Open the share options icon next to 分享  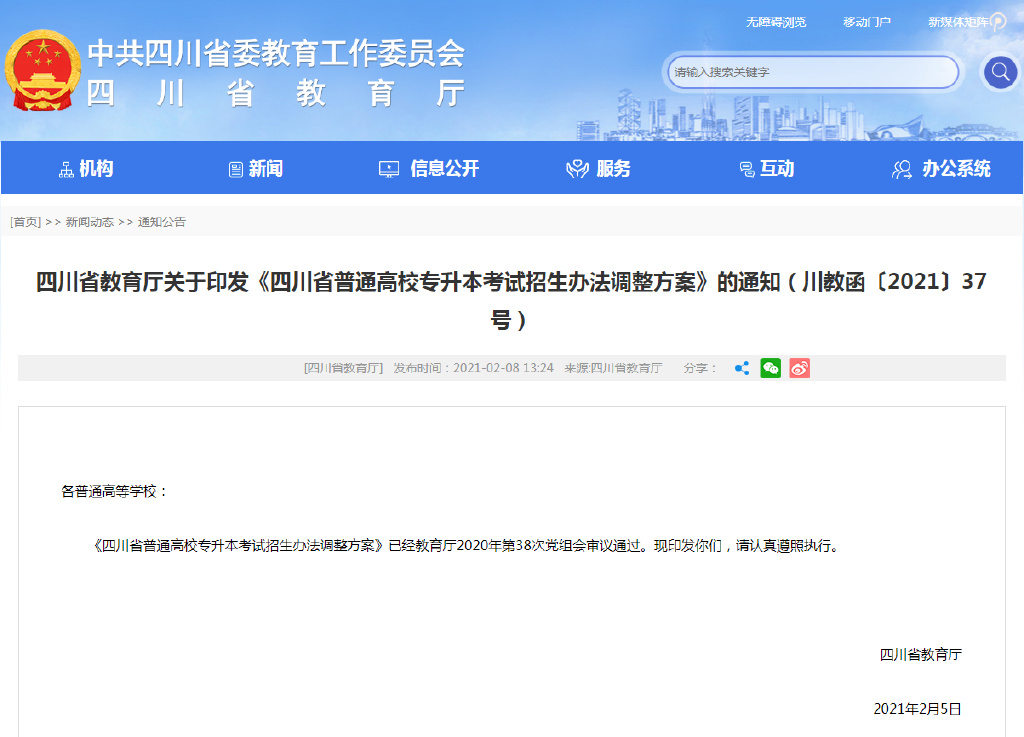(741, 368)
